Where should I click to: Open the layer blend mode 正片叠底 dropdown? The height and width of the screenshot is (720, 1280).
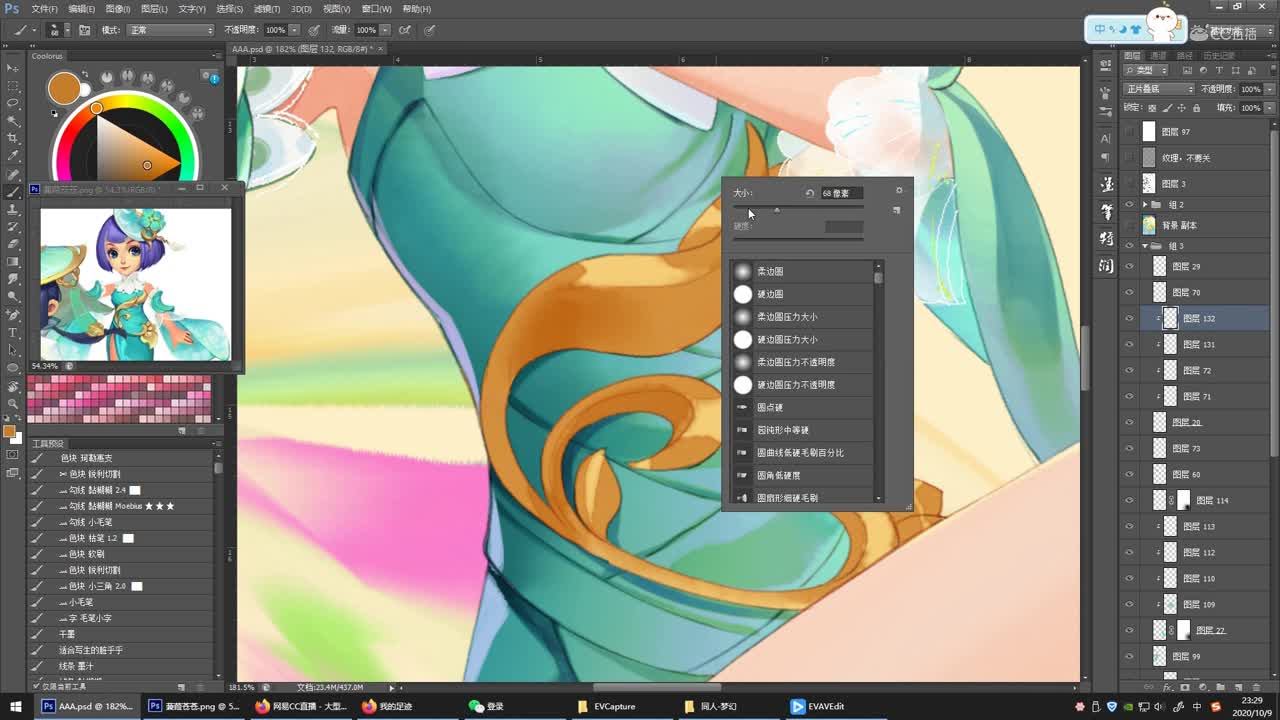tap(1160, 89)
